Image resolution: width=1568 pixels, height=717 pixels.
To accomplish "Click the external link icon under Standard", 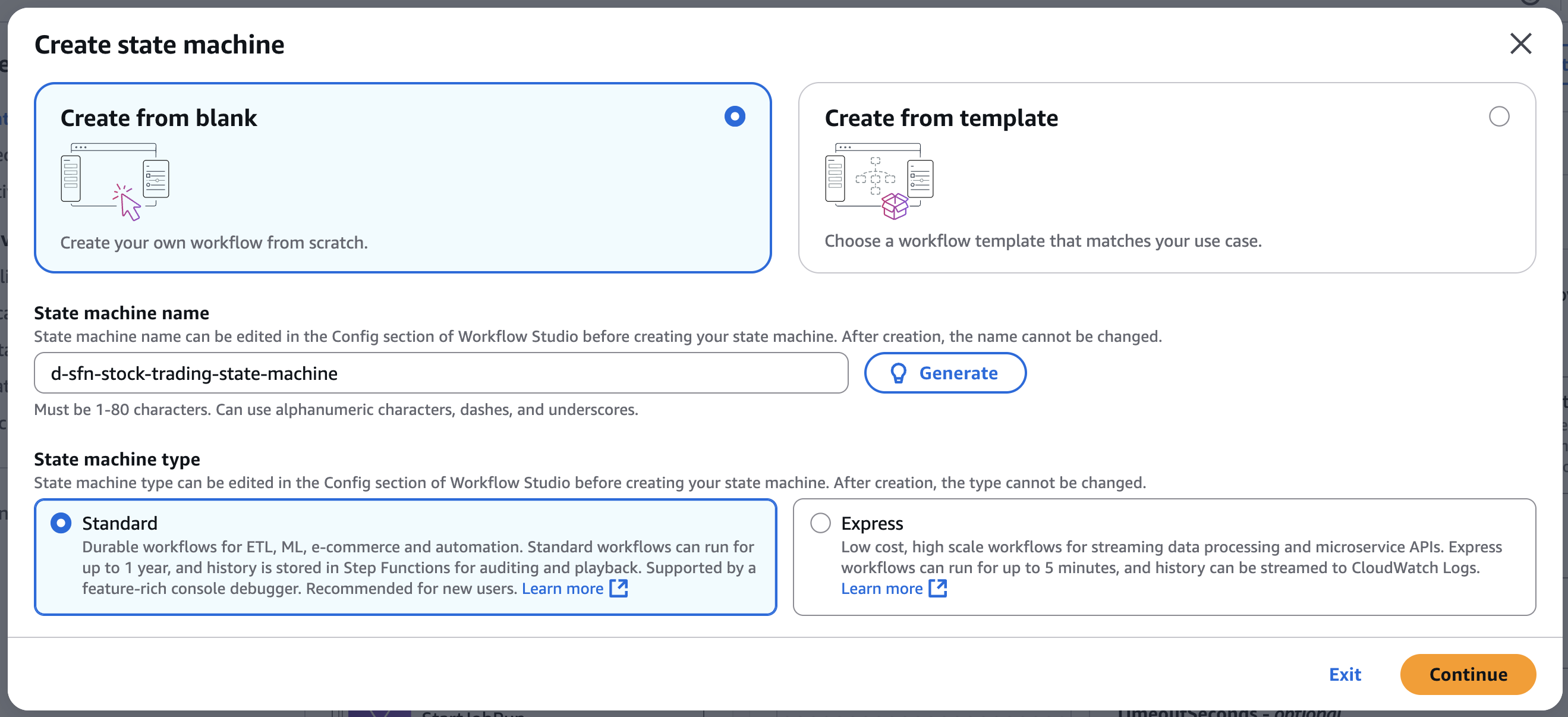I will 618,589.
